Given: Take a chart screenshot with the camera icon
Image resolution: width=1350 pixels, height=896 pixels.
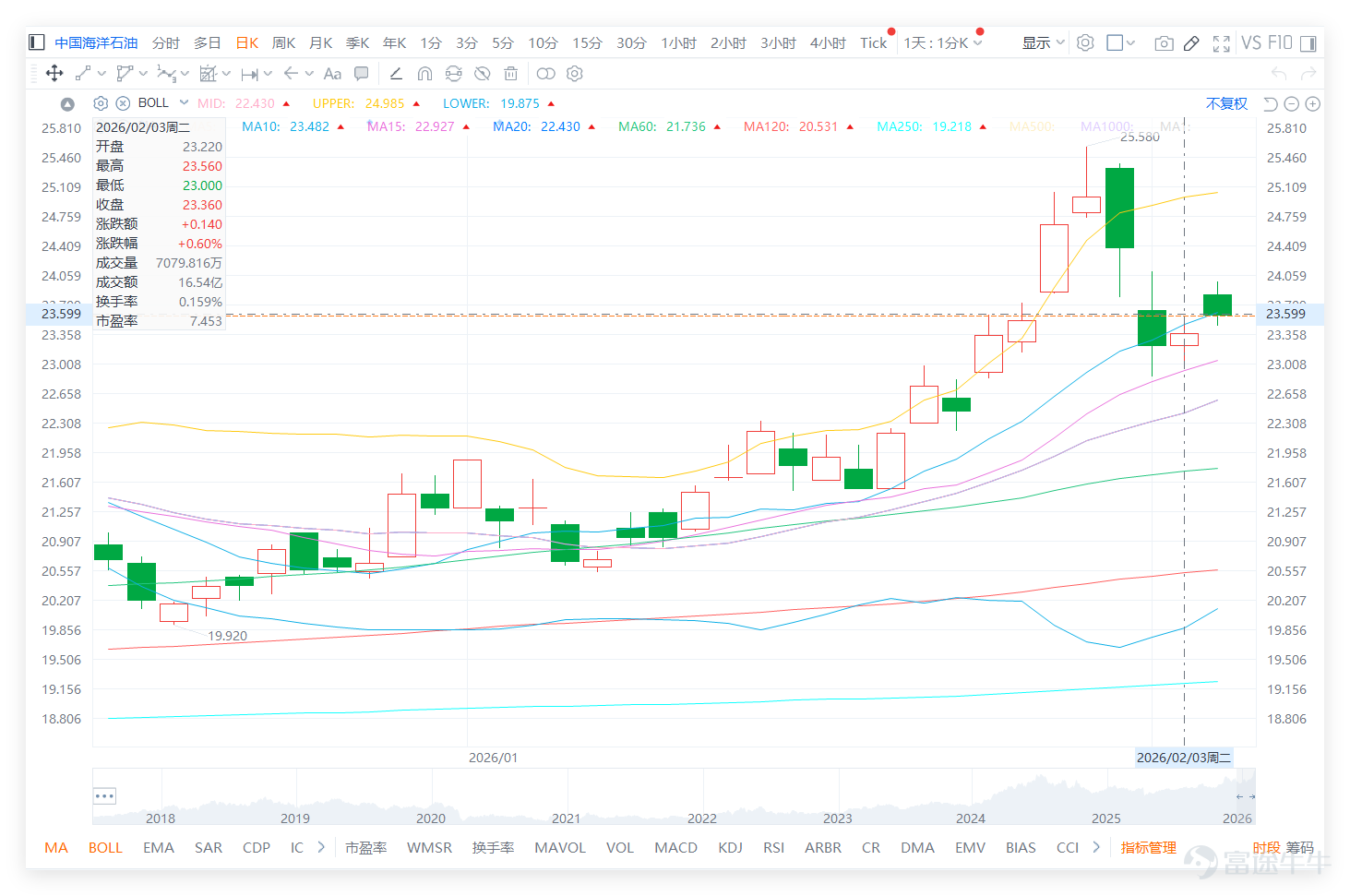Looking at the screenshot, I should 1165,43.
